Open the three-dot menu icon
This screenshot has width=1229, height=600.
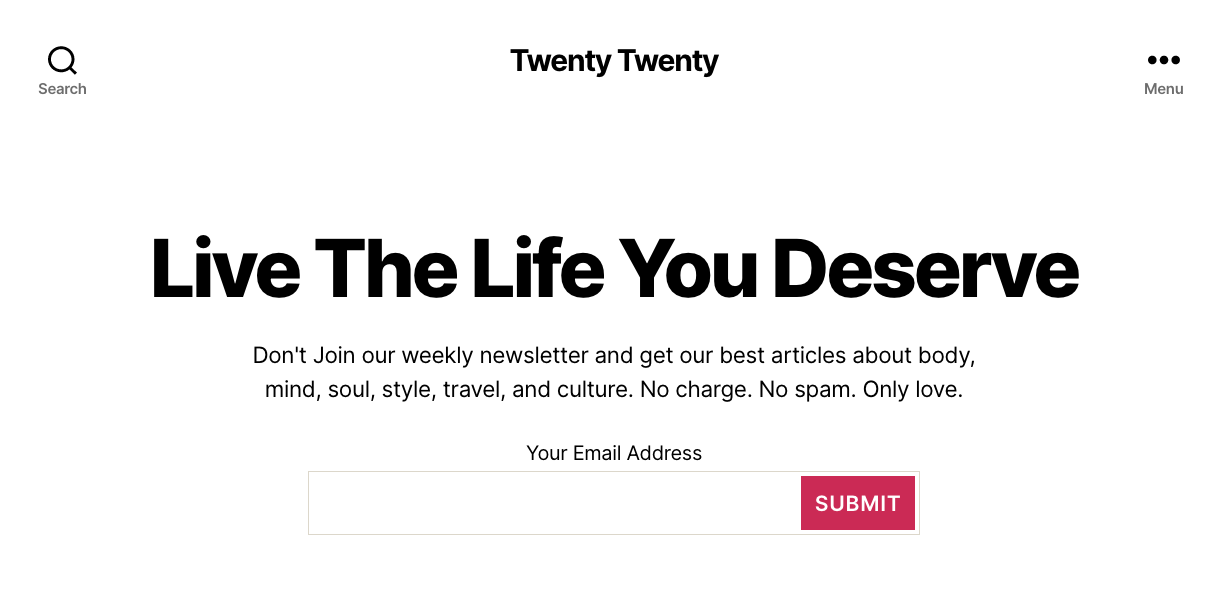pyautogui.click(x=1163, y=61)
